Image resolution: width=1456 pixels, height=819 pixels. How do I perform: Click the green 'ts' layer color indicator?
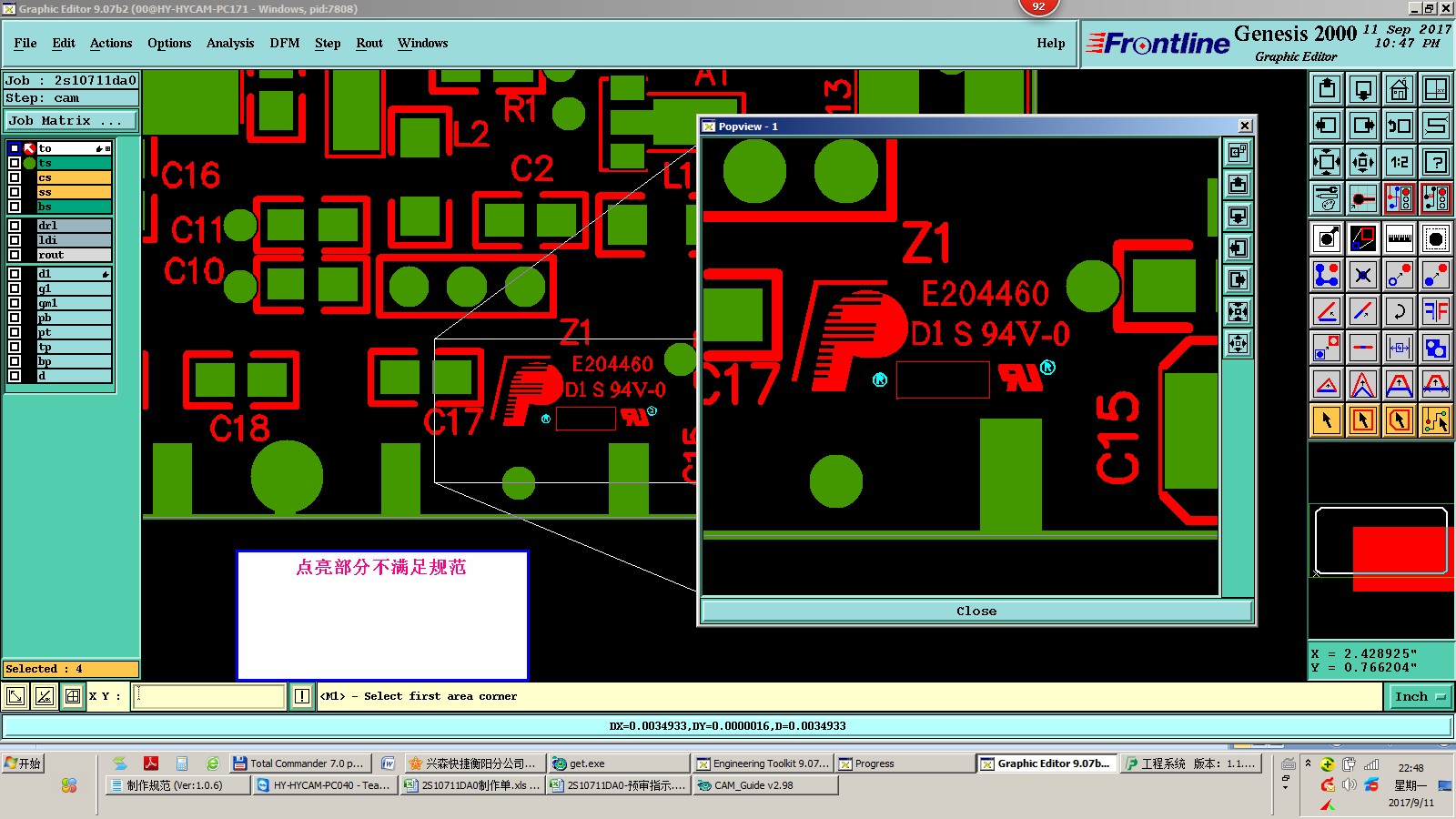(29, 163)
